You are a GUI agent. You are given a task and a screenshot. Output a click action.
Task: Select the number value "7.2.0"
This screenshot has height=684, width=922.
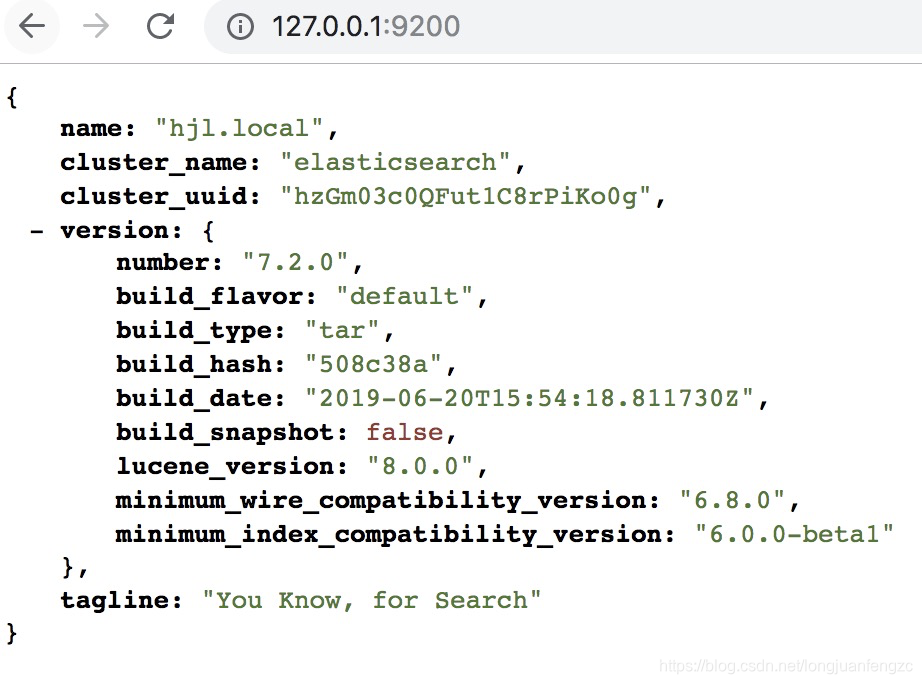pyautogui.click(x=295, y=262)
